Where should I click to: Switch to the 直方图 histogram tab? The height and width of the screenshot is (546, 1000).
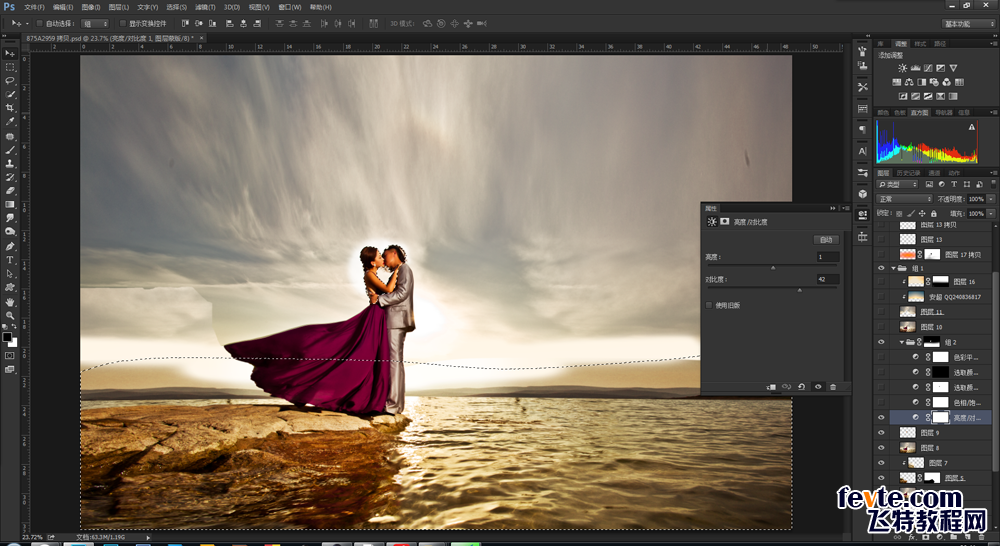click(x=919, y=112)
